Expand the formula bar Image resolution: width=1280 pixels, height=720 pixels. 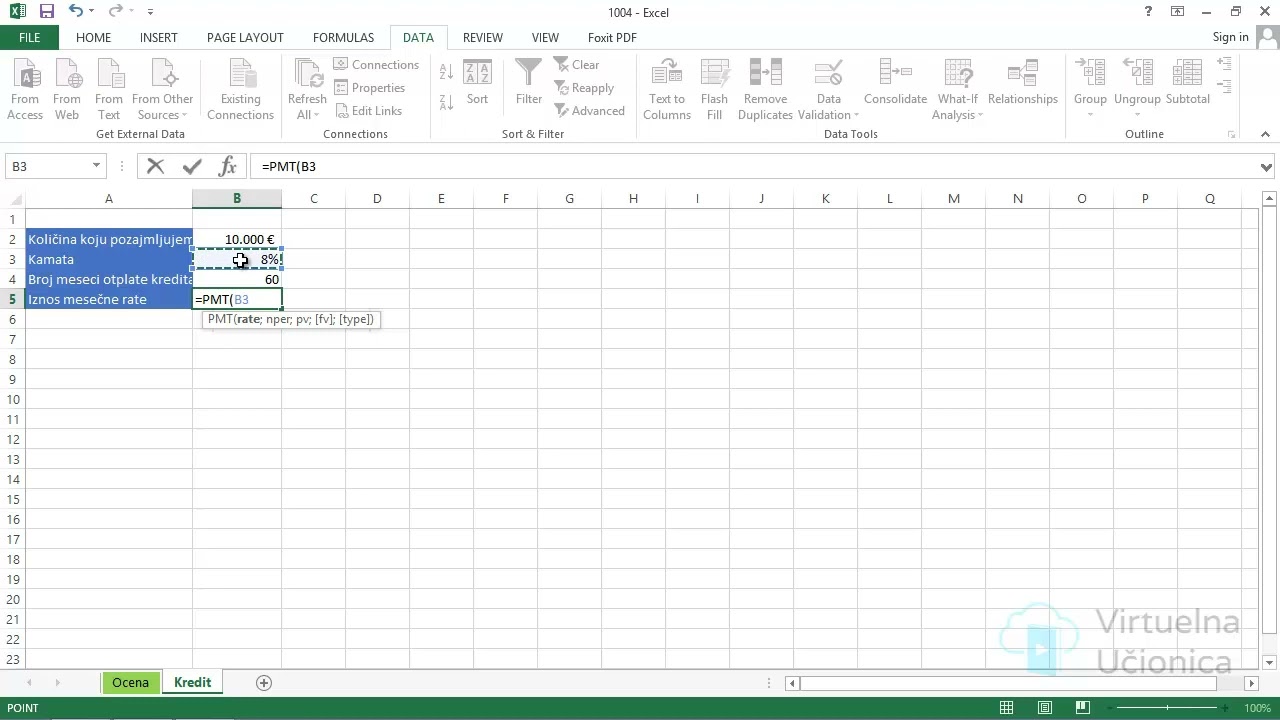coord(1267,167)
